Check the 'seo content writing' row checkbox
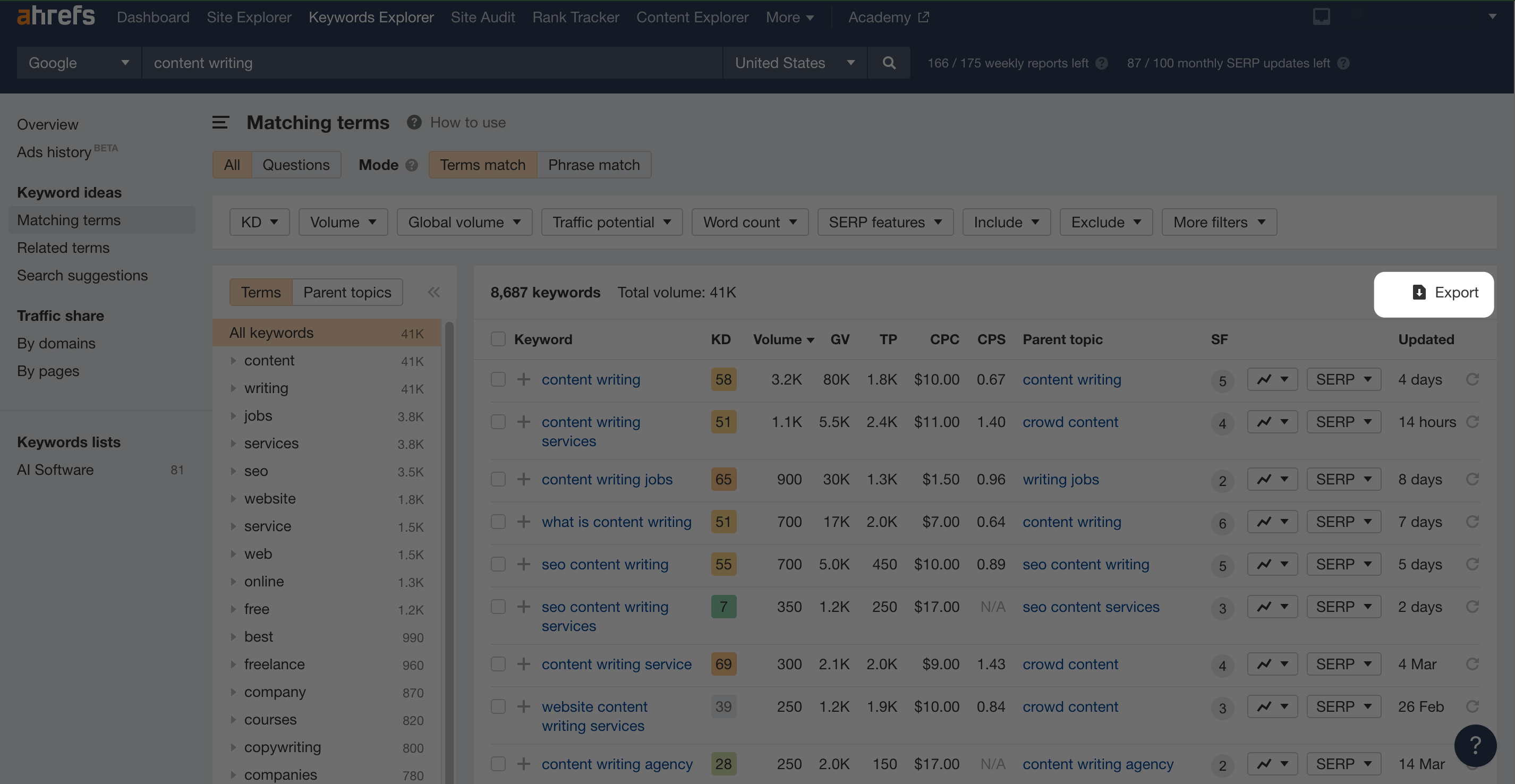 click(x=498, y=564)
